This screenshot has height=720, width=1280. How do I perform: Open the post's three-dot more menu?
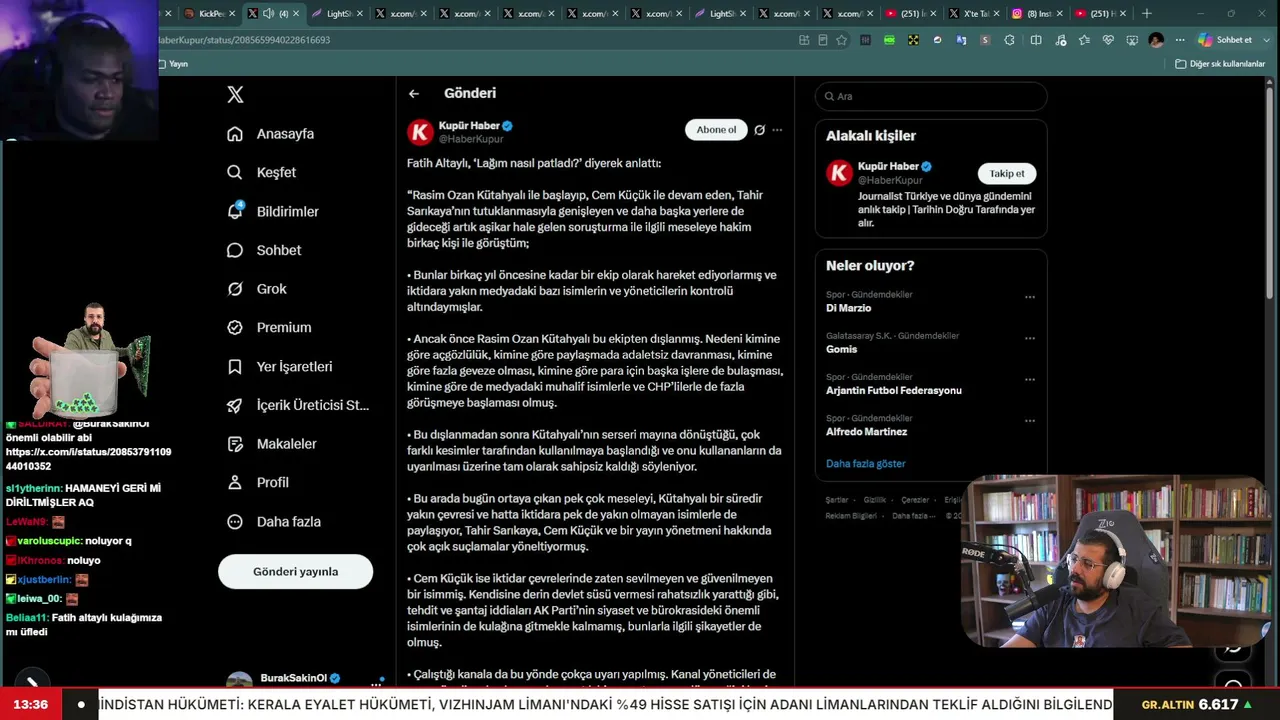pyautogui.click(x=777, y=130)
